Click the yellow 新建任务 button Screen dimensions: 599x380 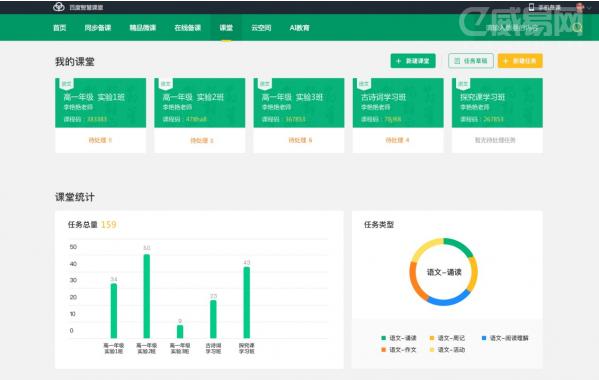point(520,61)
